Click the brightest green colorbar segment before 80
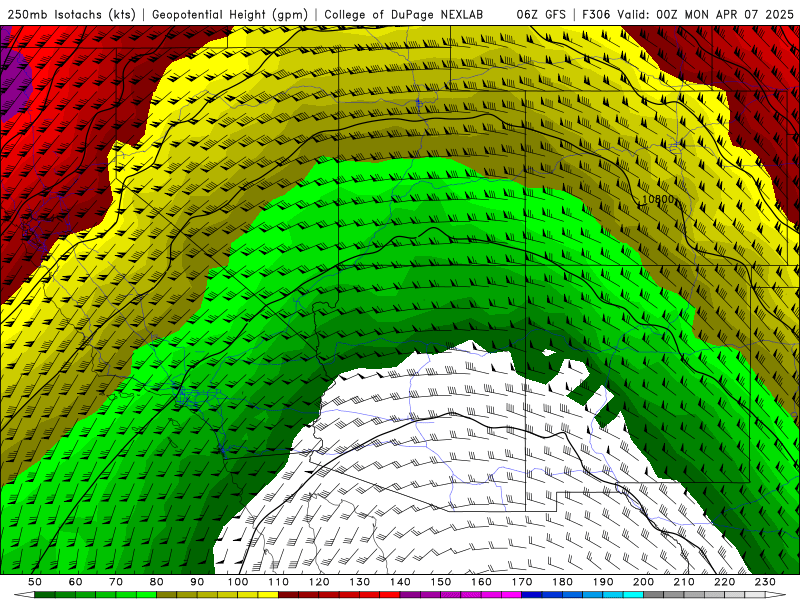 pyautogui.click(x=146, y=595)
